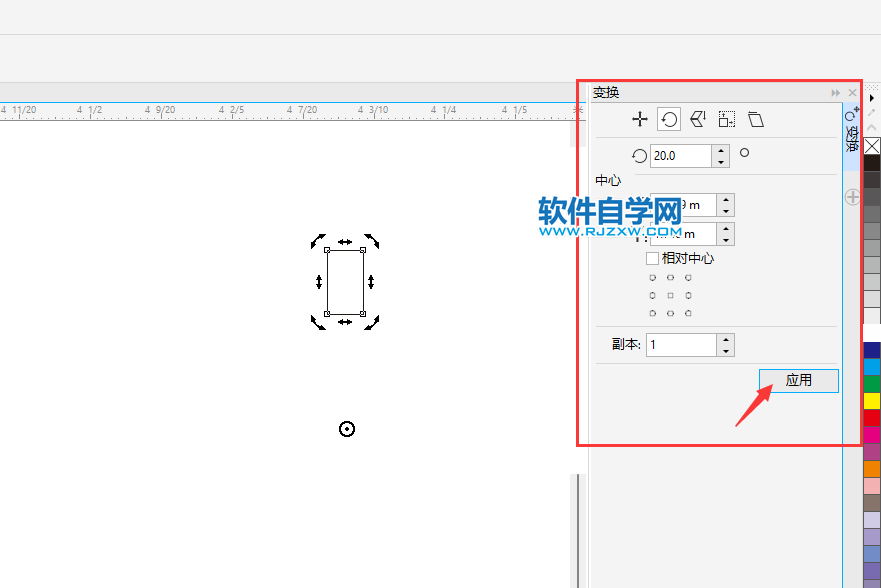Increase the rotation angle with the up stepper

(x=720, y=151)
